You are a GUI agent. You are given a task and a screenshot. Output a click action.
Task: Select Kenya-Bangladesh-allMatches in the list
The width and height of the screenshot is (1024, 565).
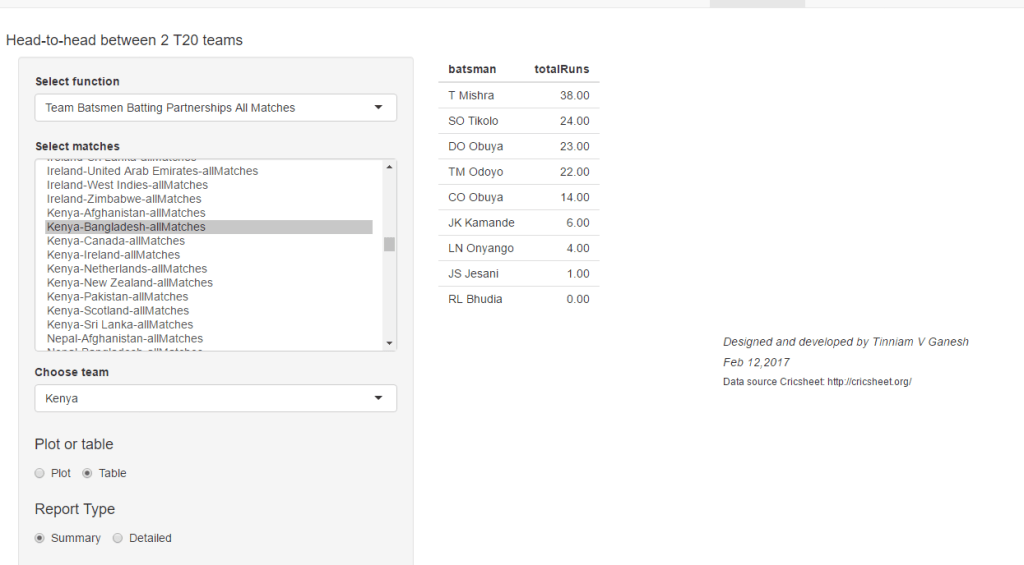pyautogui.click(x=126, y=227)
